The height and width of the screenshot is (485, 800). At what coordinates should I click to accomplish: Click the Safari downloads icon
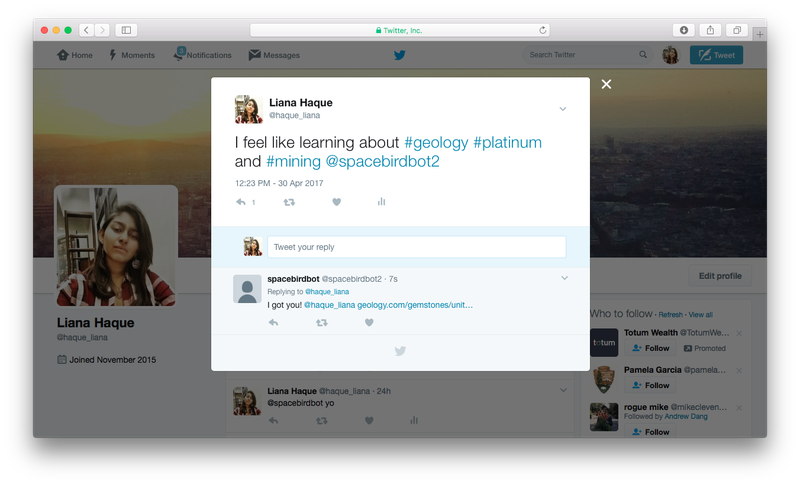click(x=684, y=30)
